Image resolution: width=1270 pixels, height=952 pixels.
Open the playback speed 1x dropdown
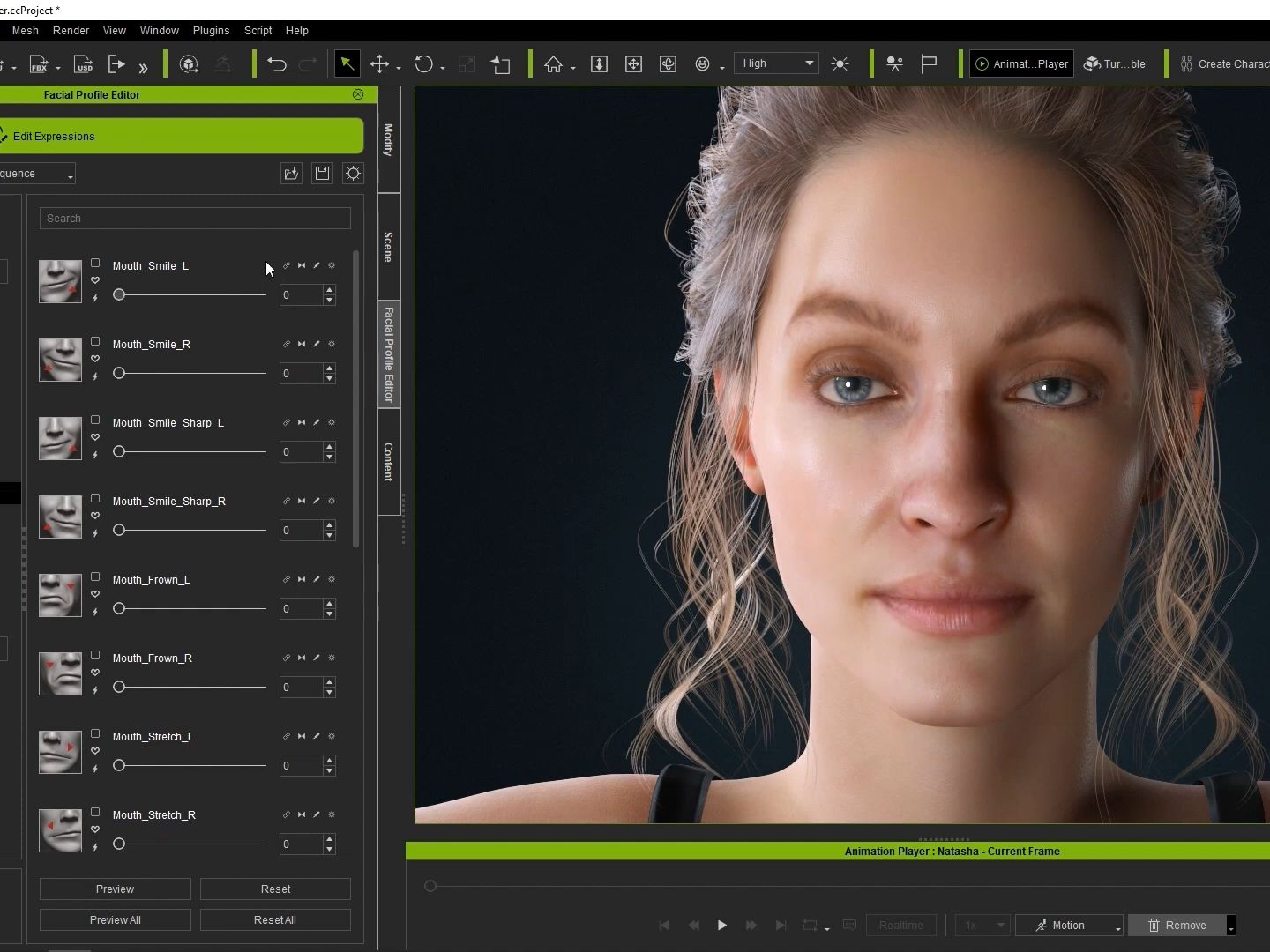(982, 926)
